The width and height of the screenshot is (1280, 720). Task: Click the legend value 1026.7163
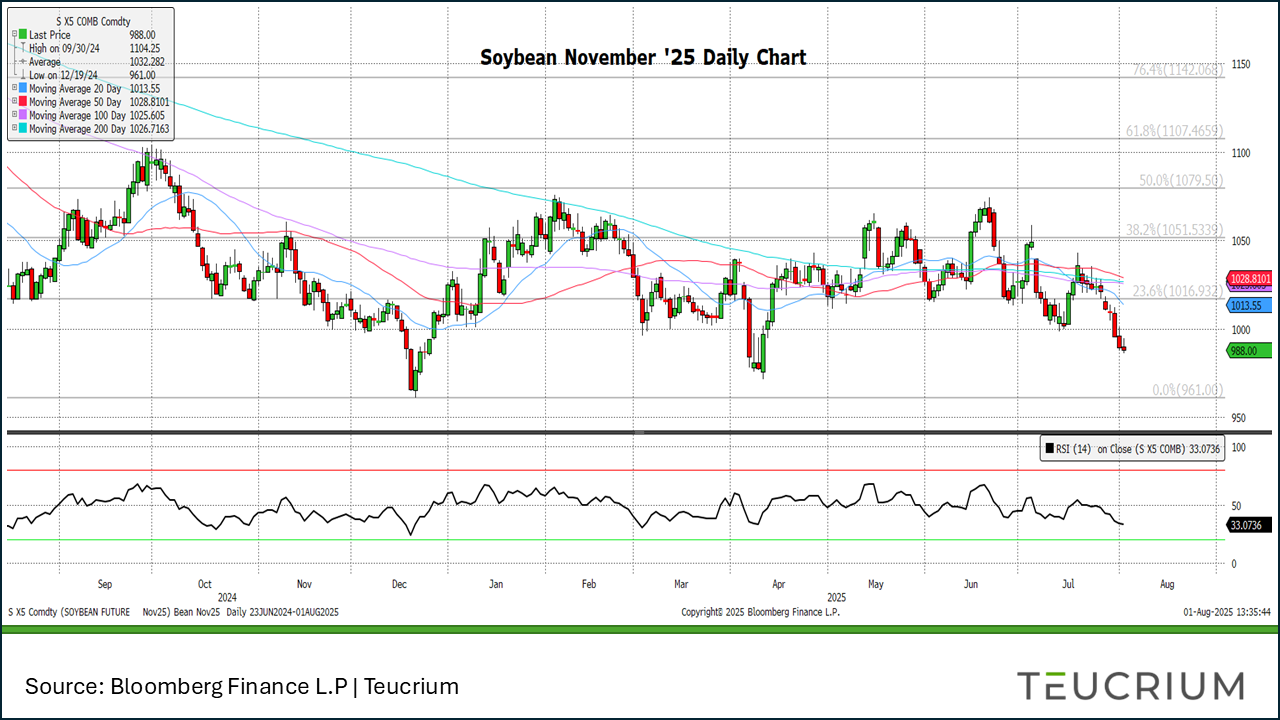(149, 129)
